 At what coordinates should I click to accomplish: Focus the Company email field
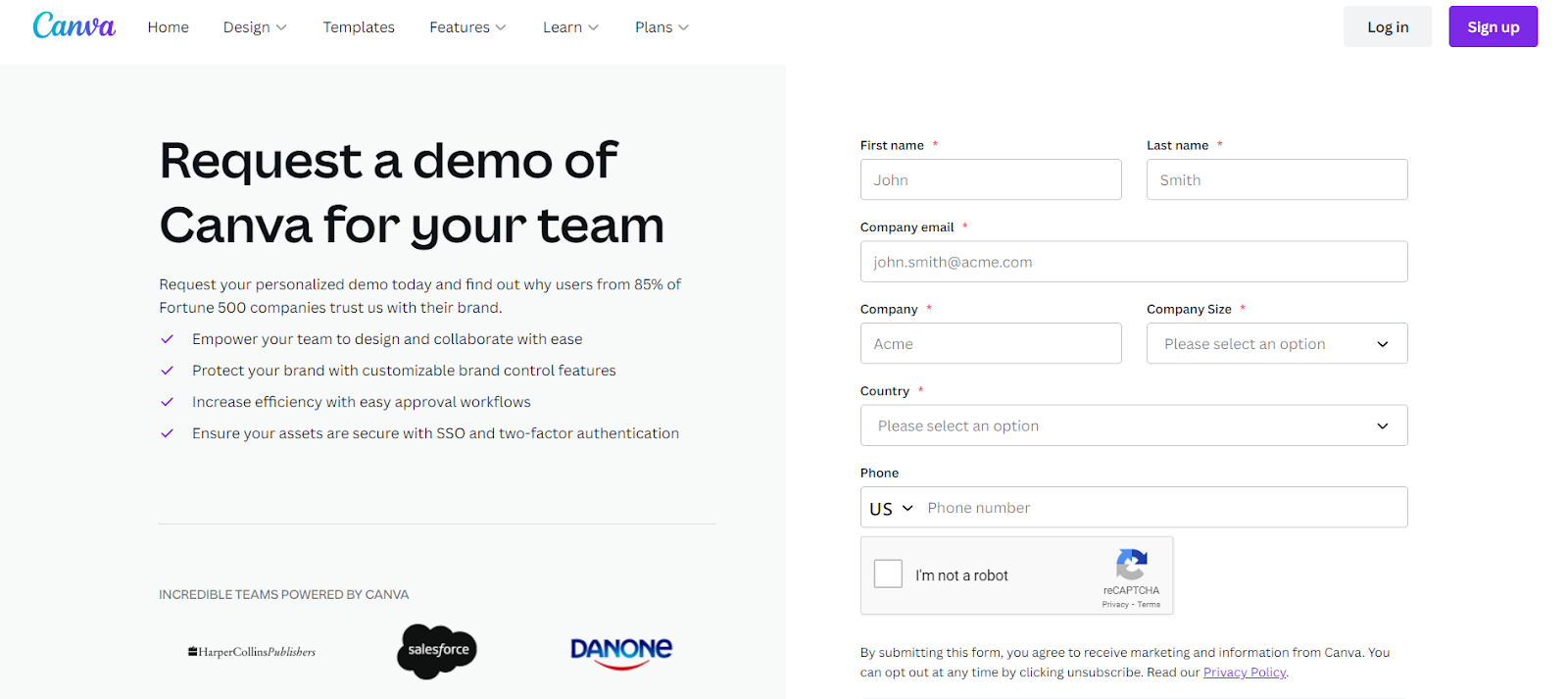coord(1134,262)
